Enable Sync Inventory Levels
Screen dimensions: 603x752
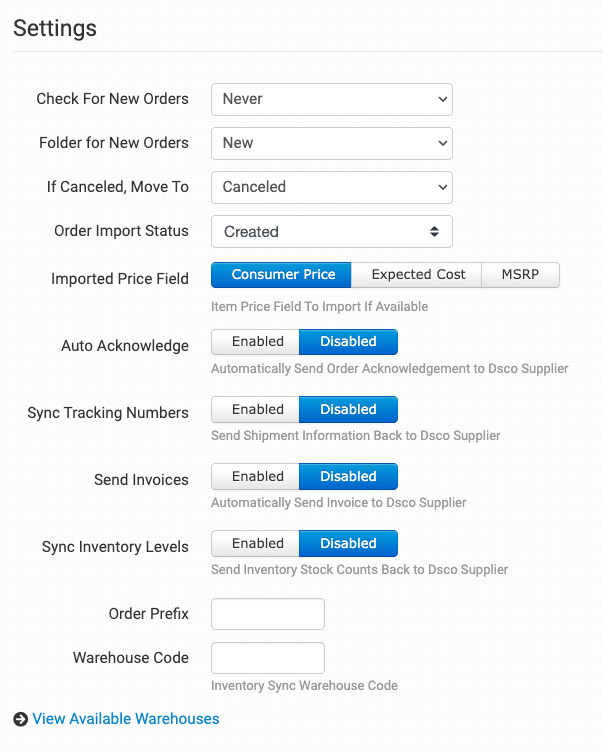(x=257, y=543)
